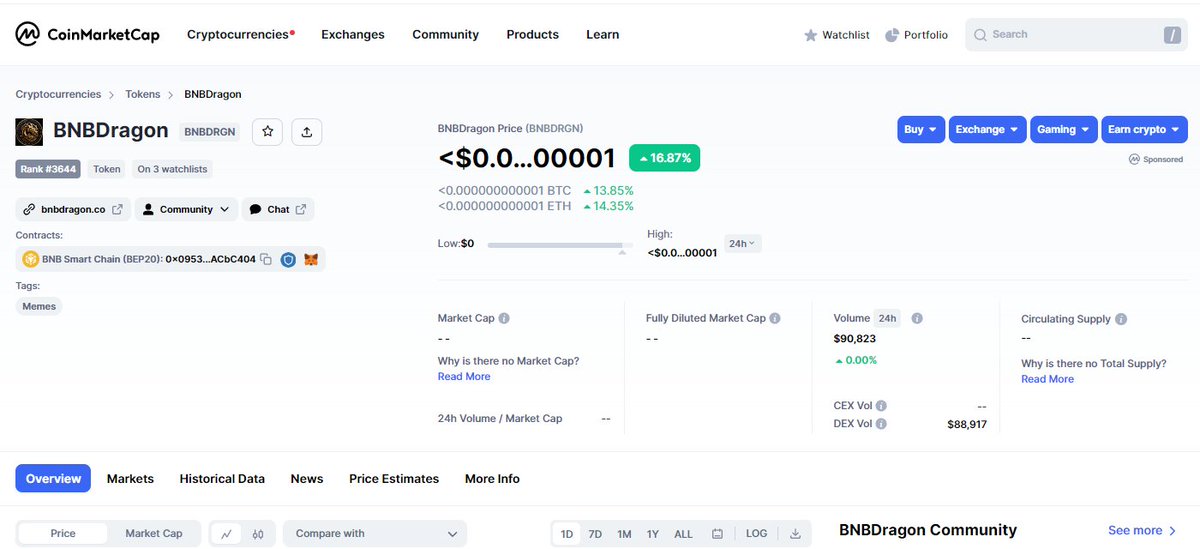Open the Cryptocurrencies menu
Image resolution: width=1200 pixels, height=549 pixels.
240,34
